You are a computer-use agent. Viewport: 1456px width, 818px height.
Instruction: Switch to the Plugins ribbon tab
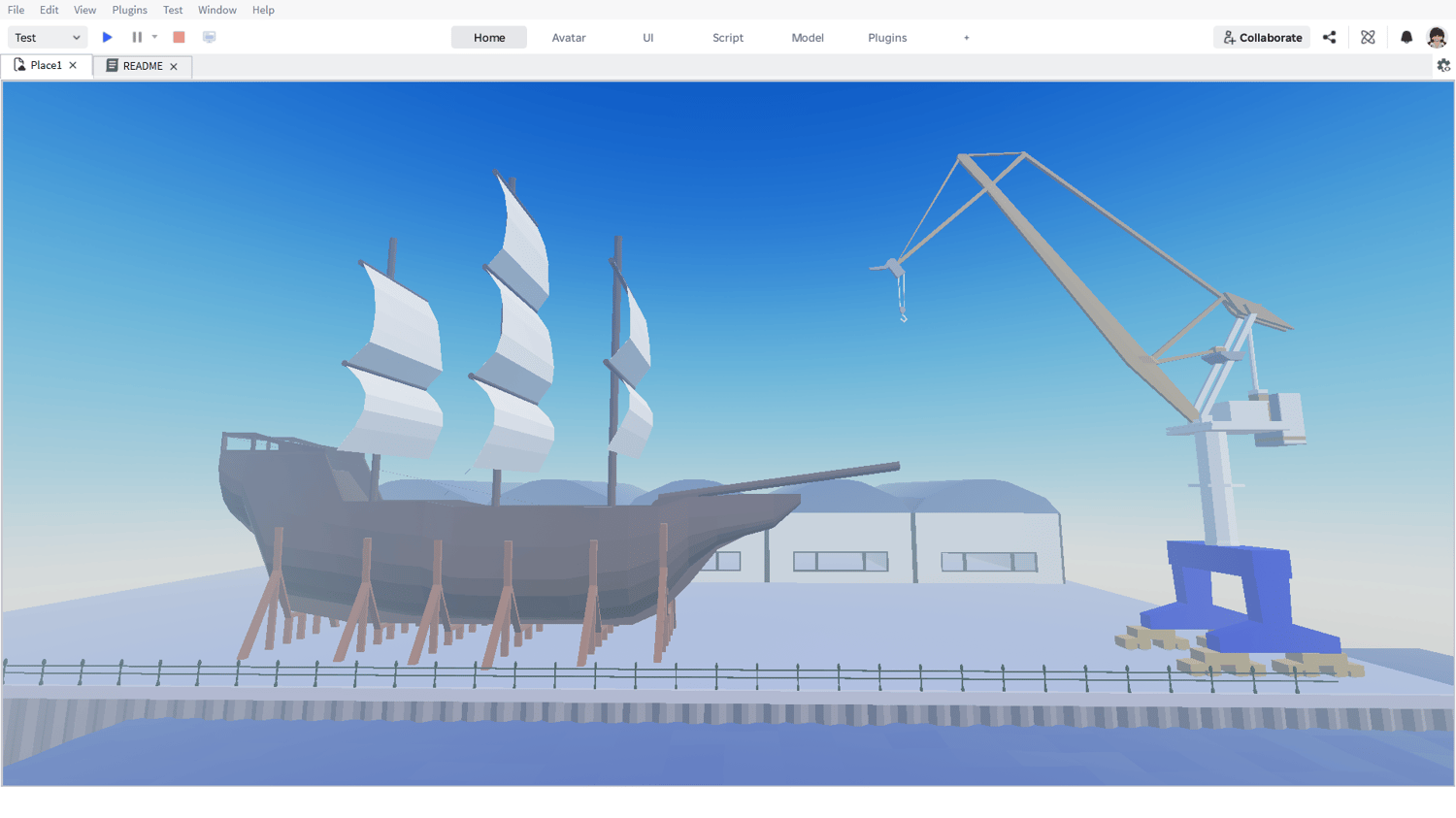click(887, 37)
